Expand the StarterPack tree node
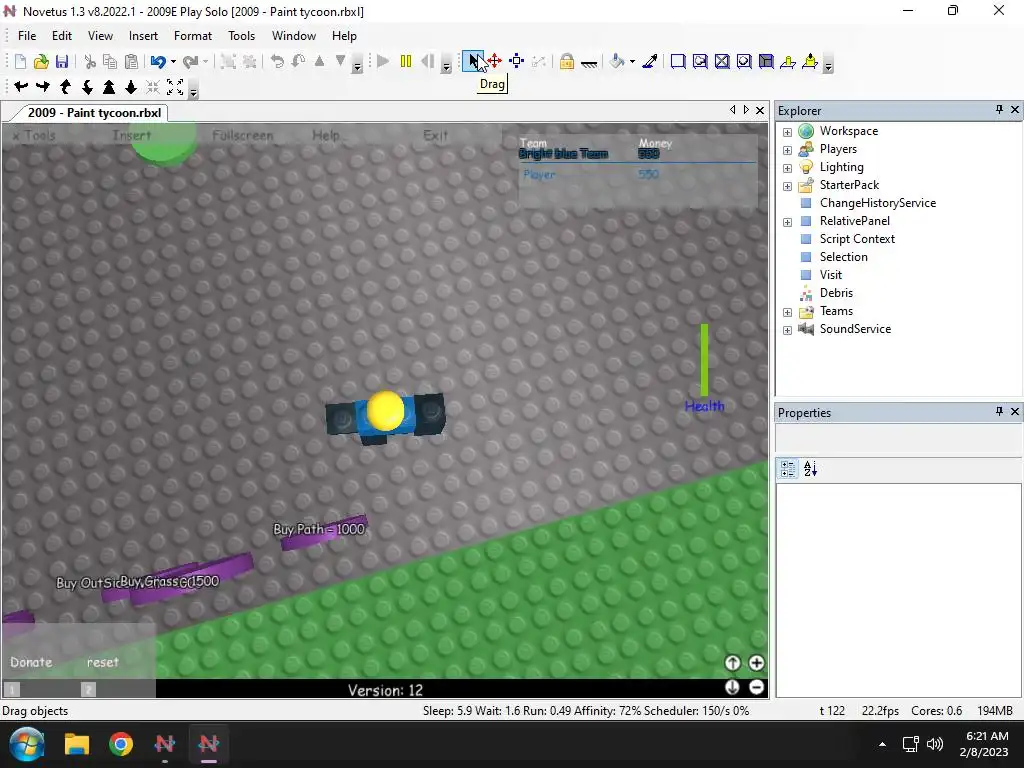This screenshot has height=768, width=1024. click(788, 186)
